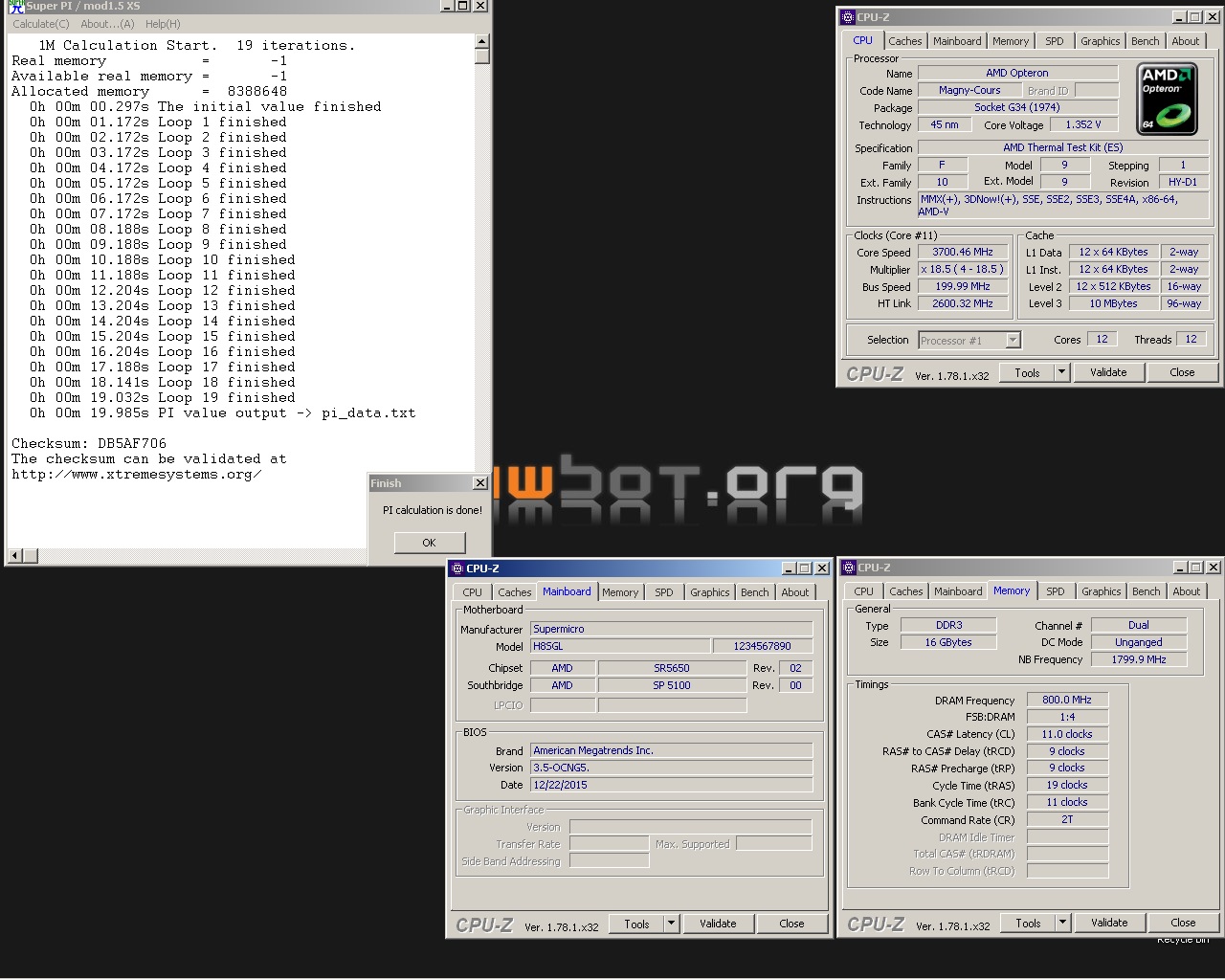This screenshot has height=980, width=1225.
Task: Open the About tab in the top CPU-Z window
Action: [1186, 41]
